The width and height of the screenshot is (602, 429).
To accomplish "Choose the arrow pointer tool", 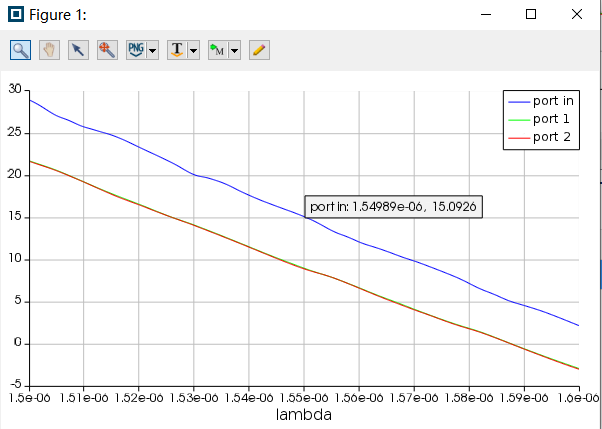I will tap(78, 50).
